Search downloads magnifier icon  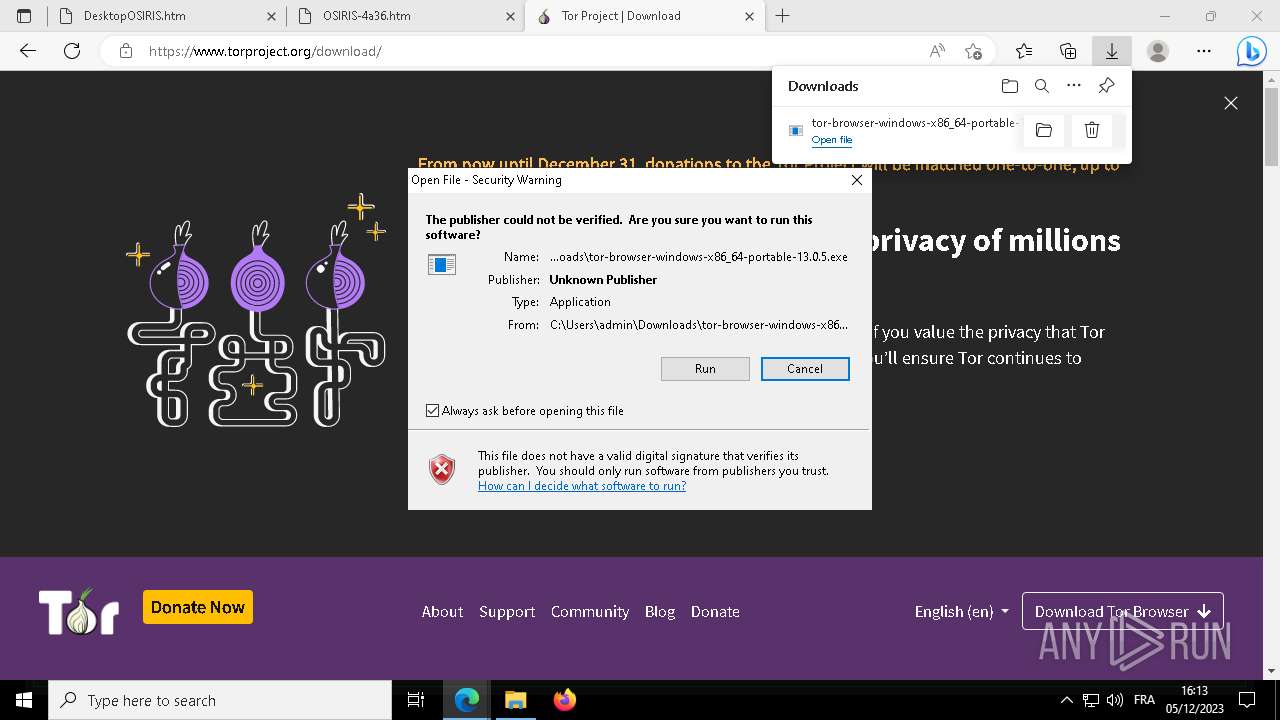pos(1042,86)
